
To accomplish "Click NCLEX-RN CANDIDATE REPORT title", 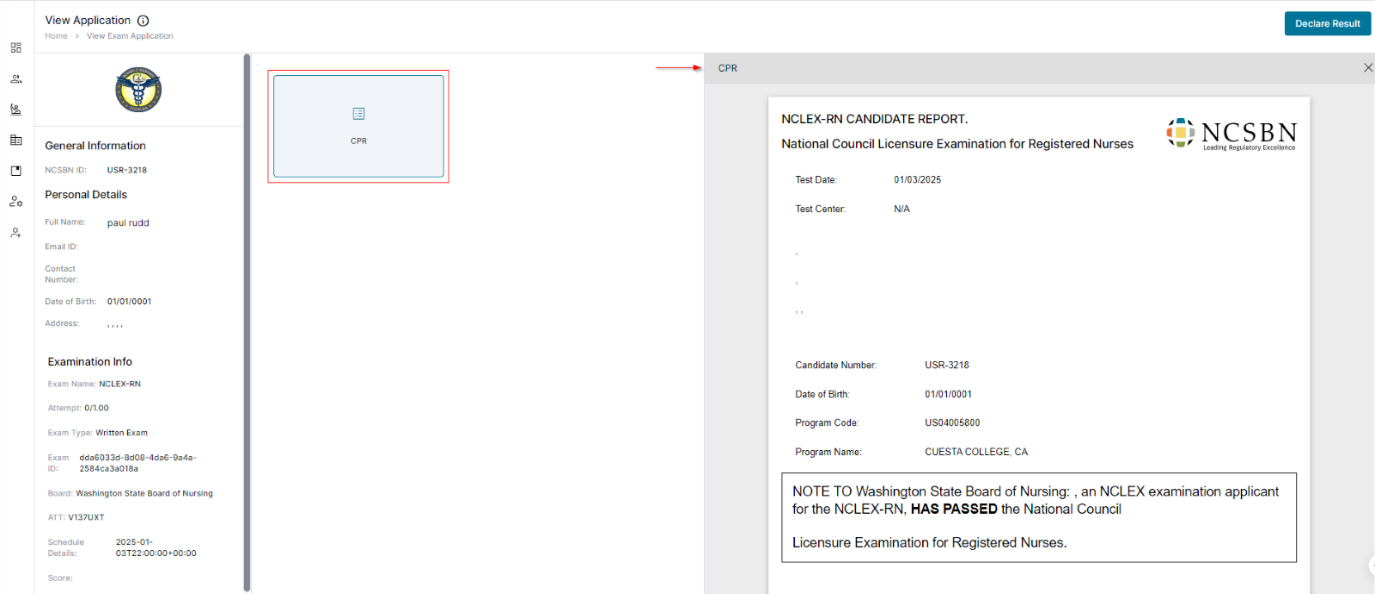I will click(x=875, y=119).
